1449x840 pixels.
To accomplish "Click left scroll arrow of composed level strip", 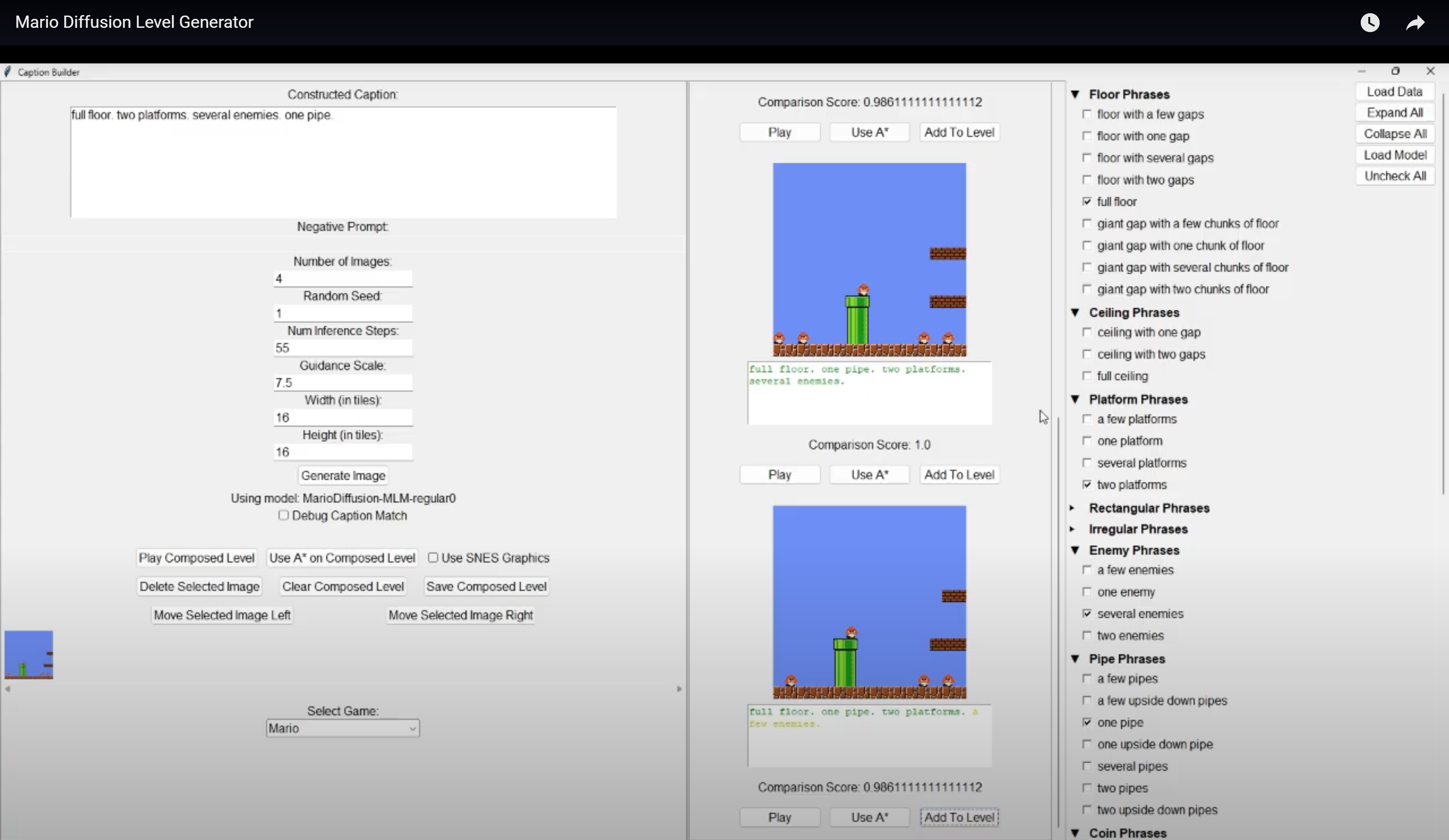I will tap(8, 689).
